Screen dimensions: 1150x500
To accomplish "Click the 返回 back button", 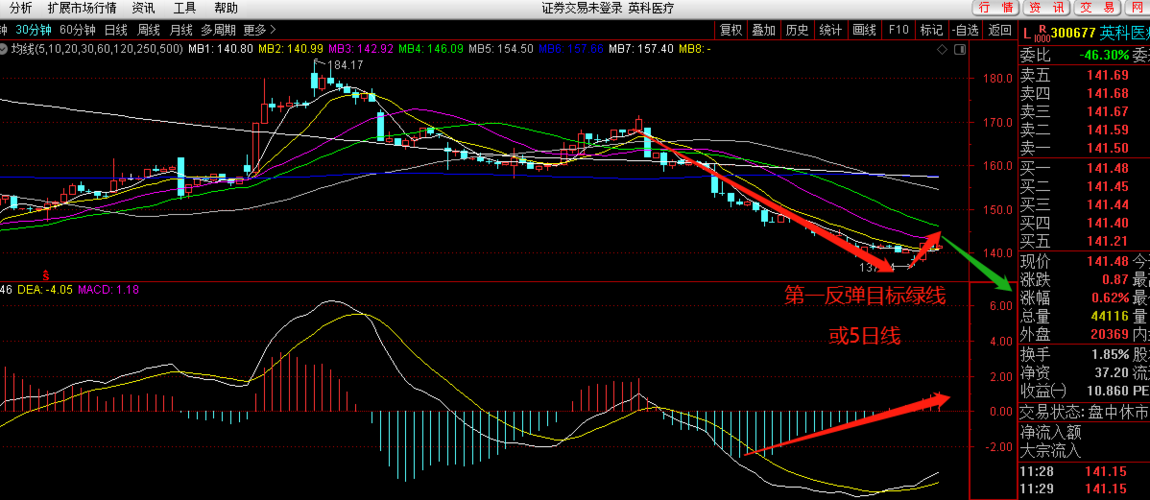I will pos(999,30).
